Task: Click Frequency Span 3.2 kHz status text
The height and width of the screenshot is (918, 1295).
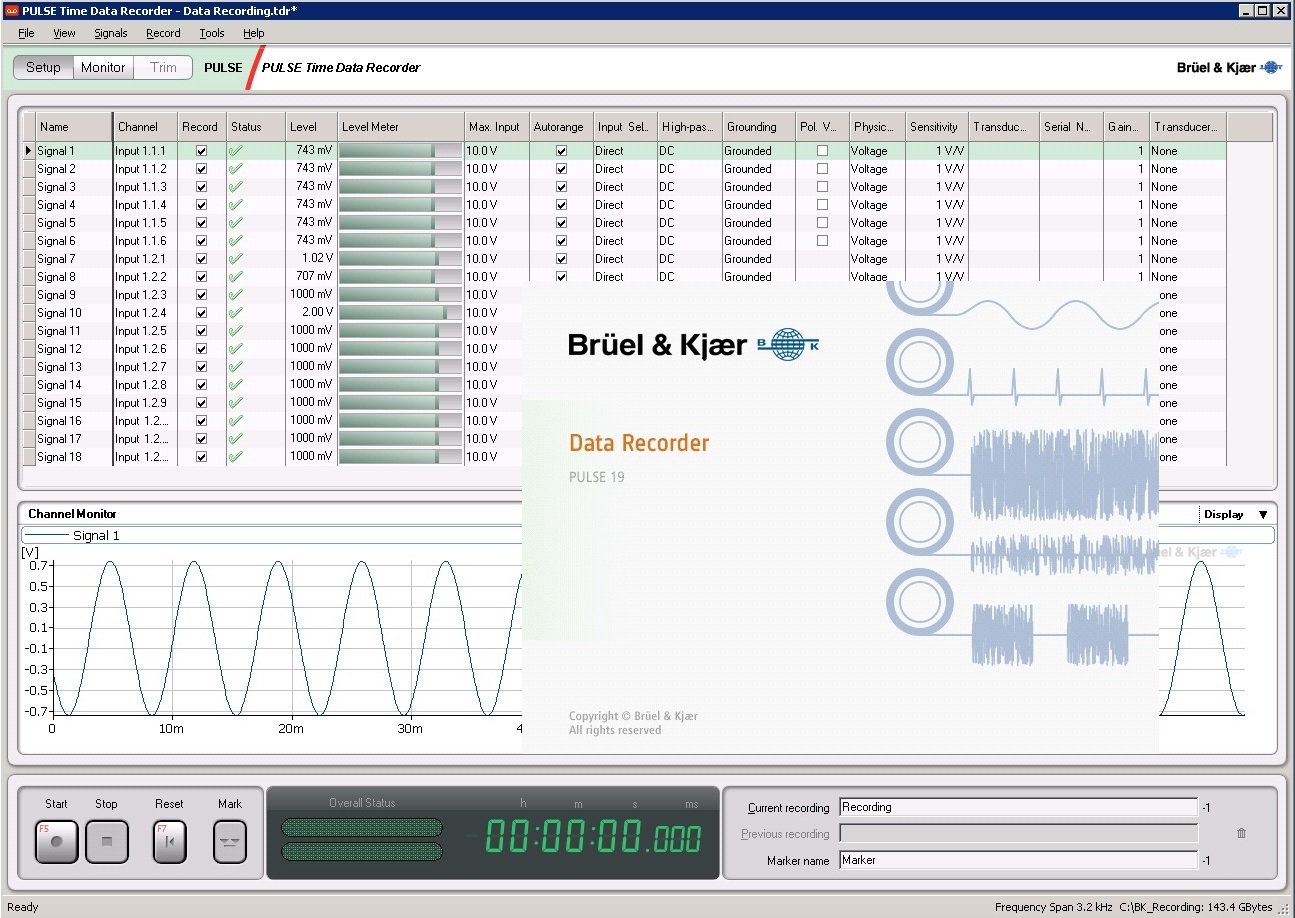Action: [x=1053, y=907]
